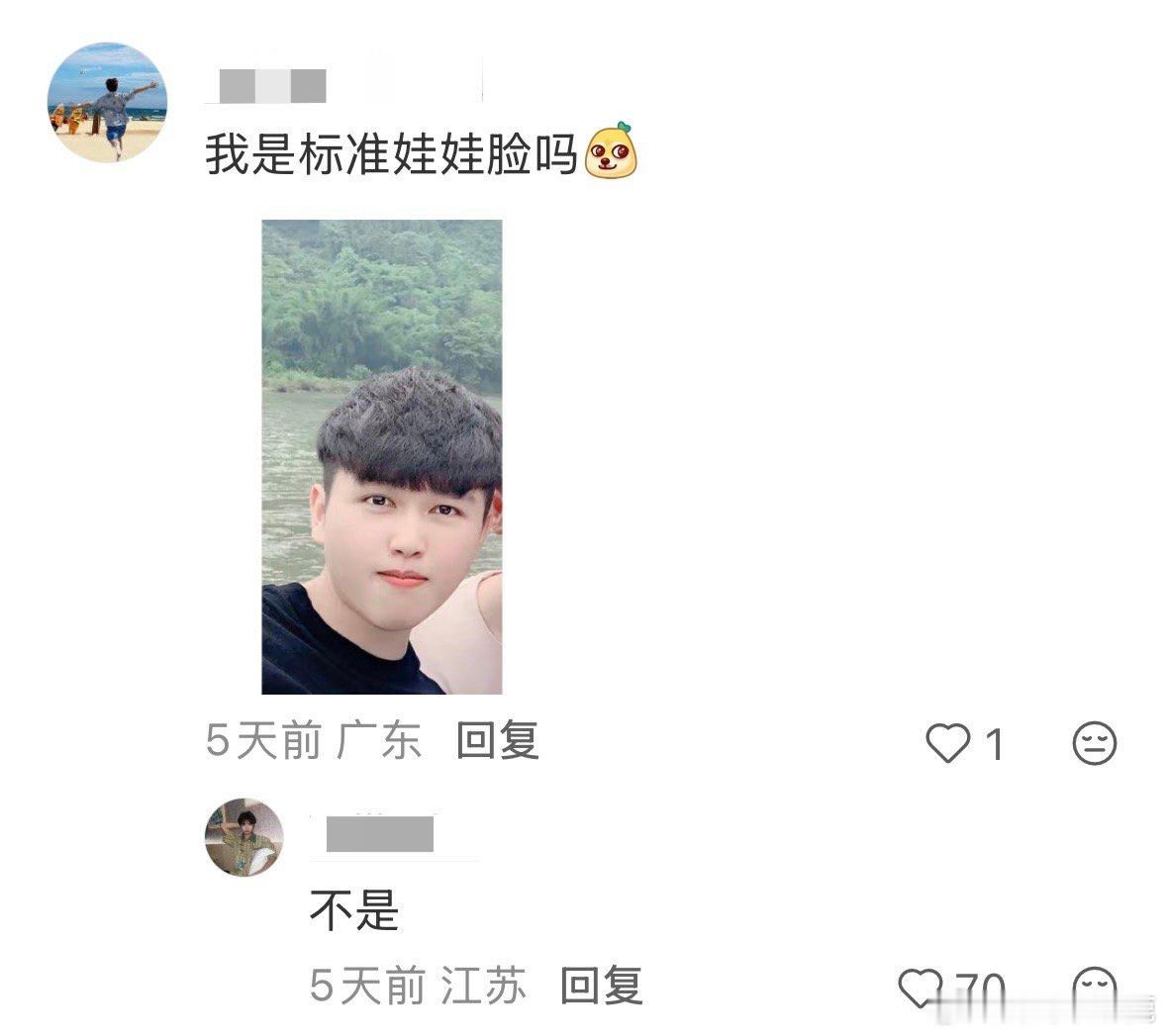The height and width of the screenshot is (1036, 1166).
Task: Click the 5天前 广东 timestamp
Action: pyautogui.click(x=314, y=740)
